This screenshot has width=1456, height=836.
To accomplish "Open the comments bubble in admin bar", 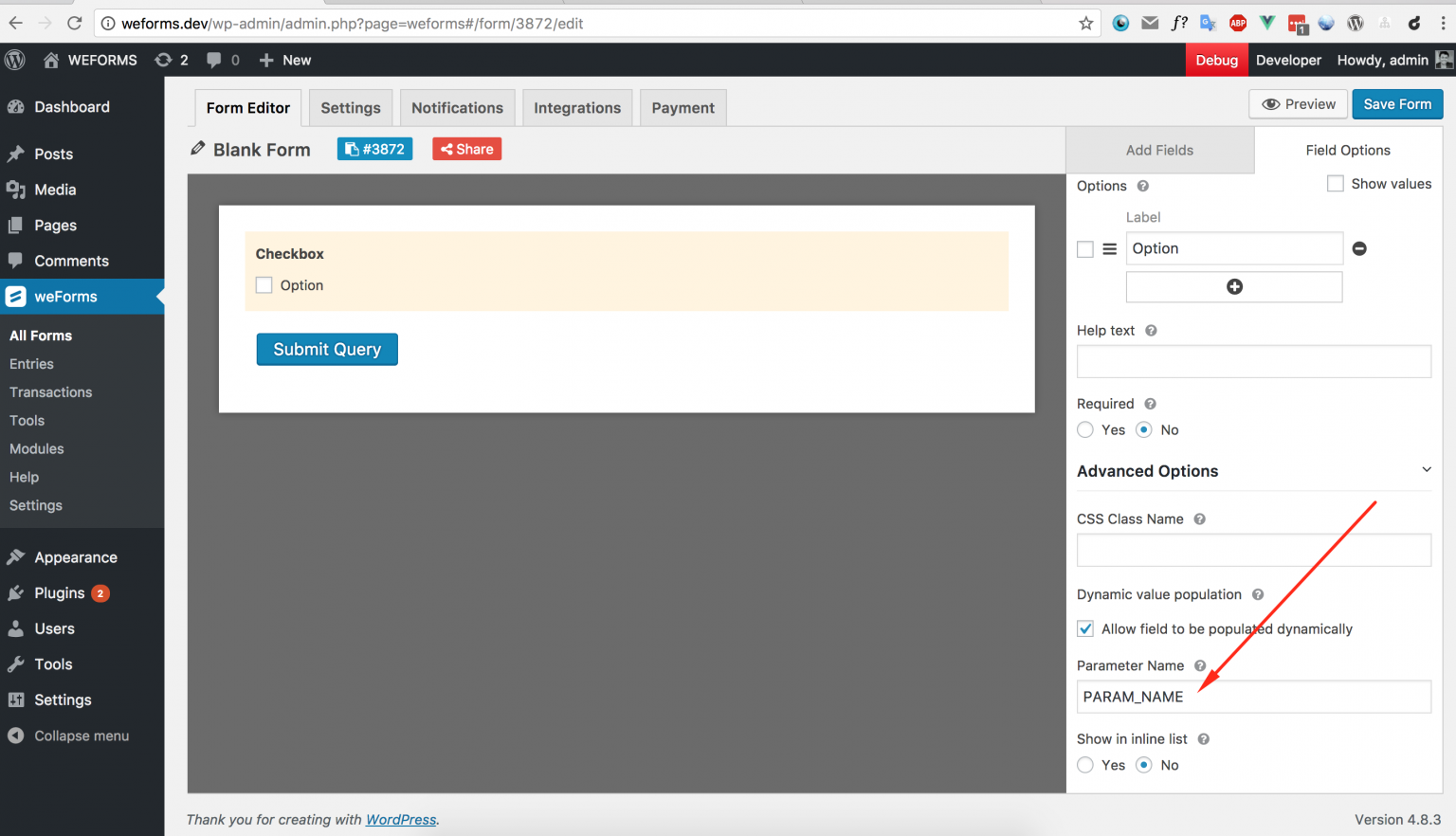I will (223, 60).
